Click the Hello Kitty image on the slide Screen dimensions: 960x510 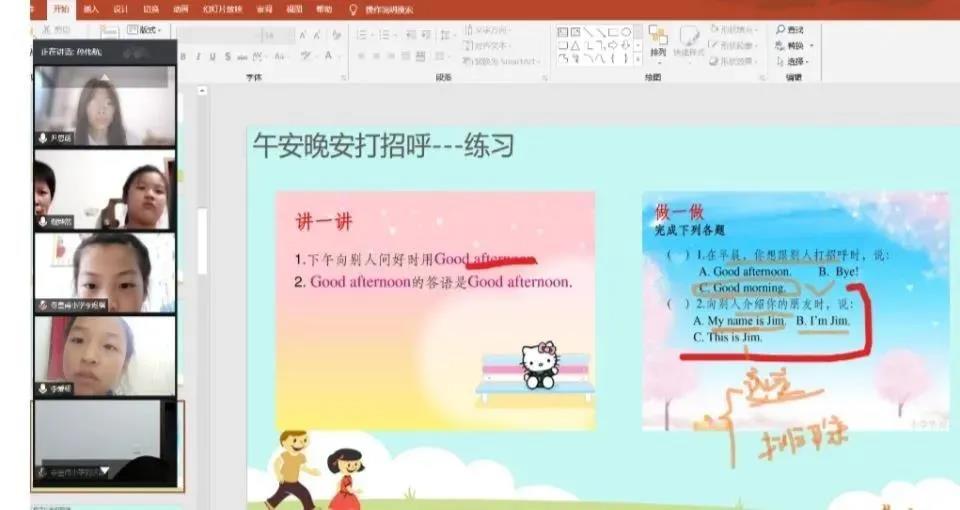tap(540, 365)
